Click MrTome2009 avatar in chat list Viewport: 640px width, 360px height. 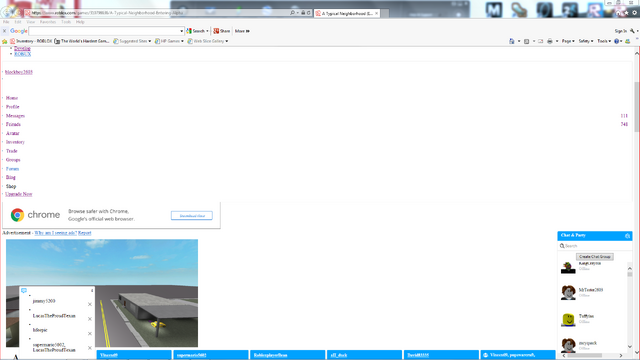coord(568,293)
